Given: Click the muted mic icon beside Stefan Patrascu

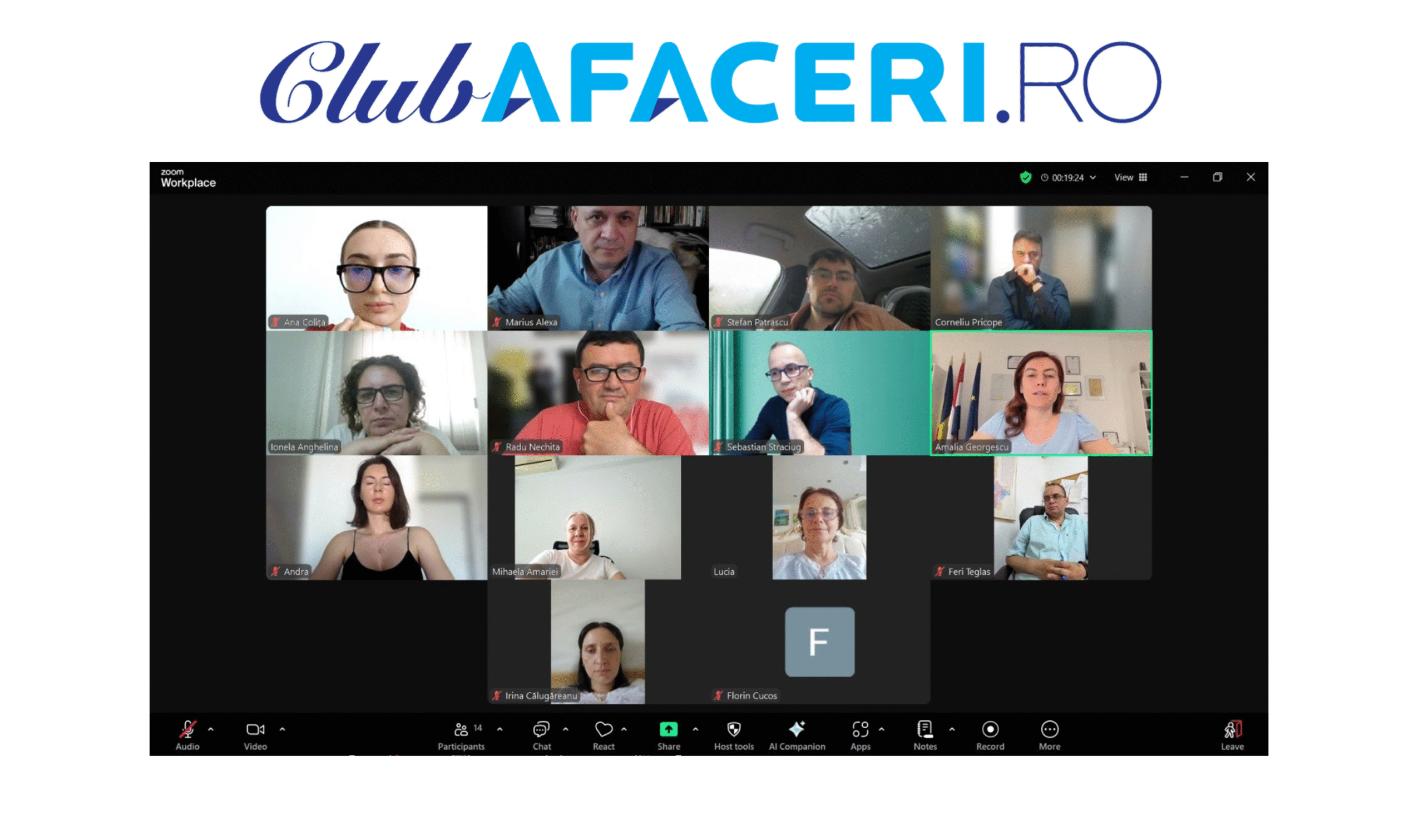Looking at the screenshot, I should [x=718, y=322].
